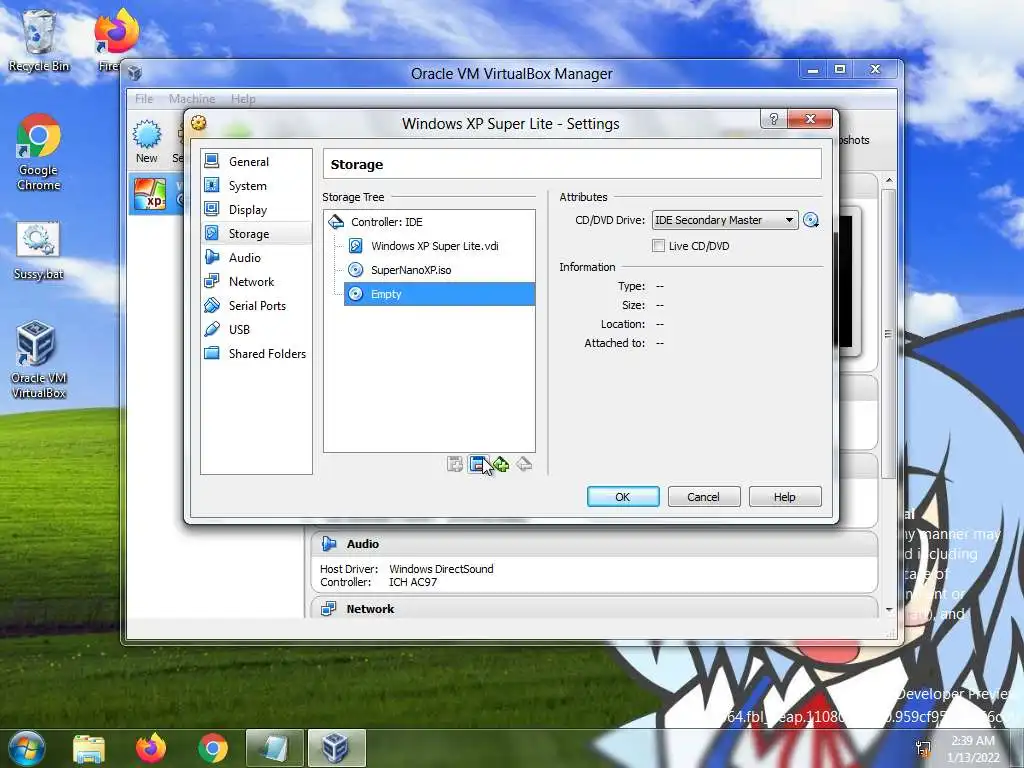Click the New VM icon in VirtualBox Manager toolbar
The width and height of the screenshot is (1024, 768).
(x=147, y=141)
